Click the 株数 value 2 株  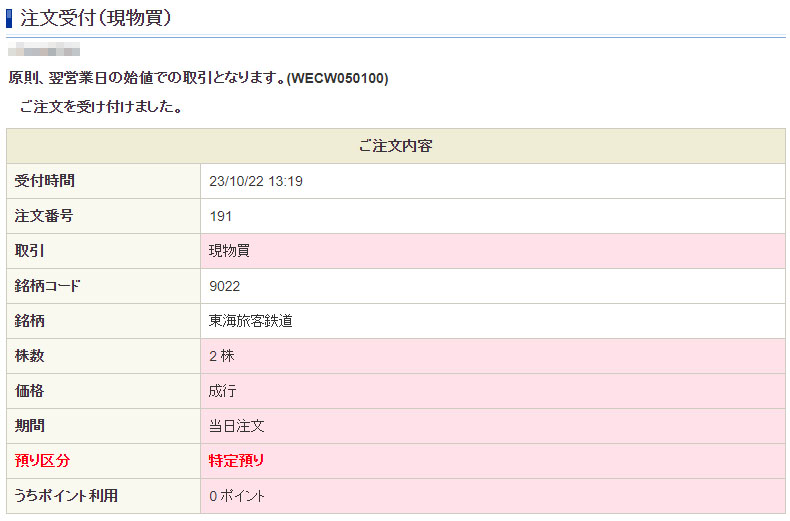[222, 356]
